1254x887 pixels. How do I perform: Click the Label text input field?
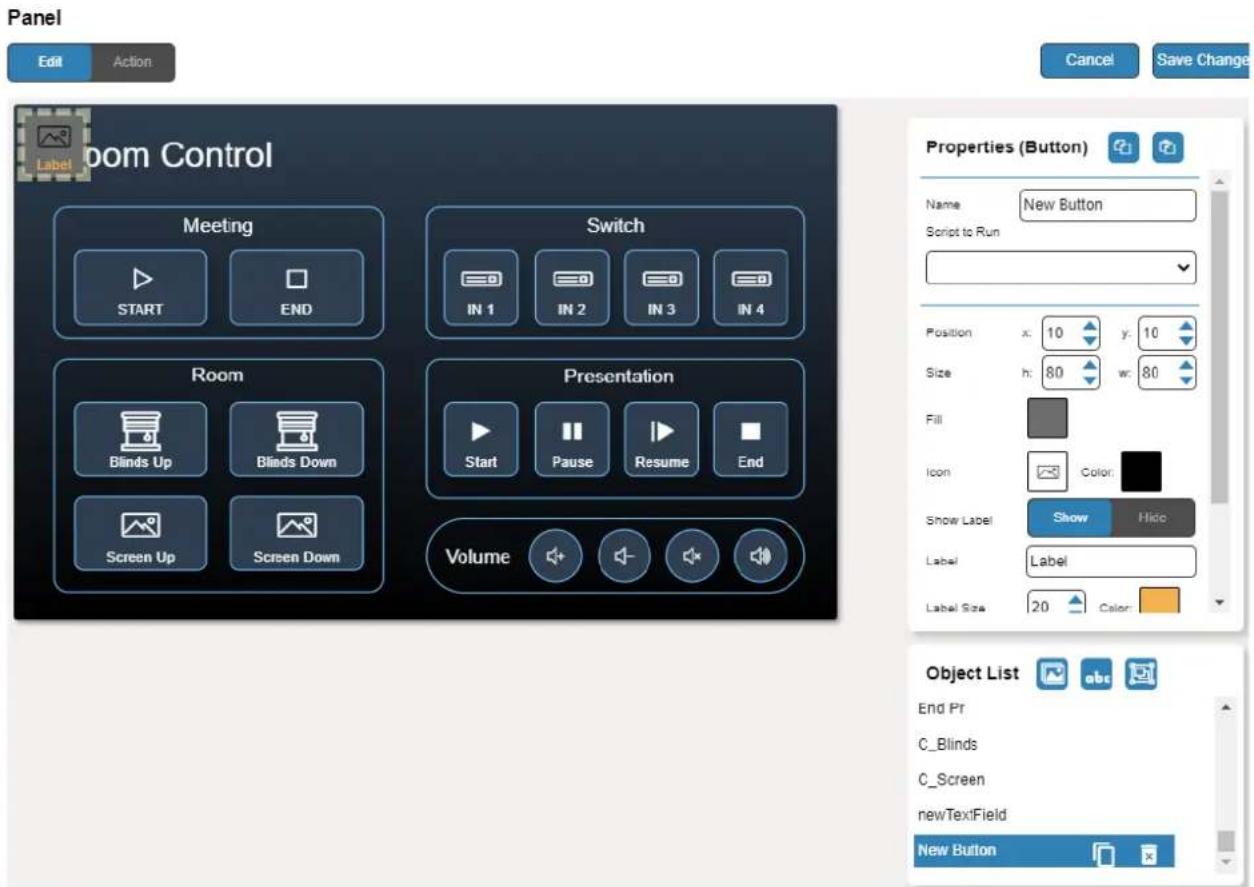1111,561
